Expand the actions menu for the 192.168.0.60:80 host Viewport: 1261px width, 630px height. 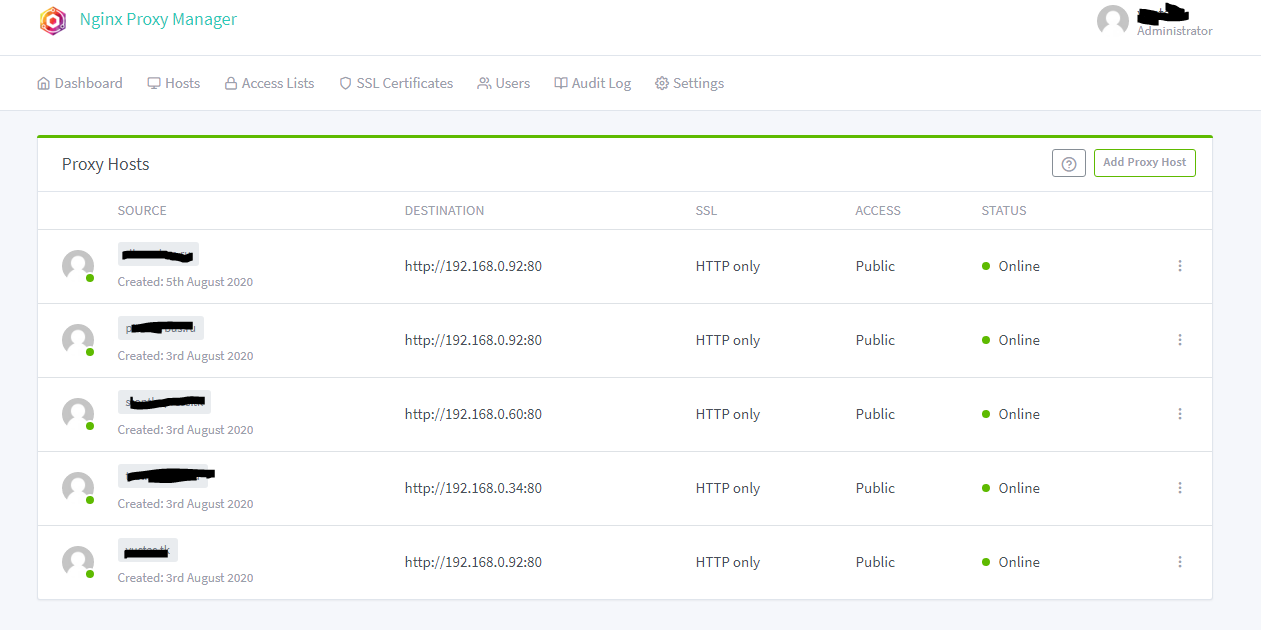pyautogui.click(x=1180, y=414)
